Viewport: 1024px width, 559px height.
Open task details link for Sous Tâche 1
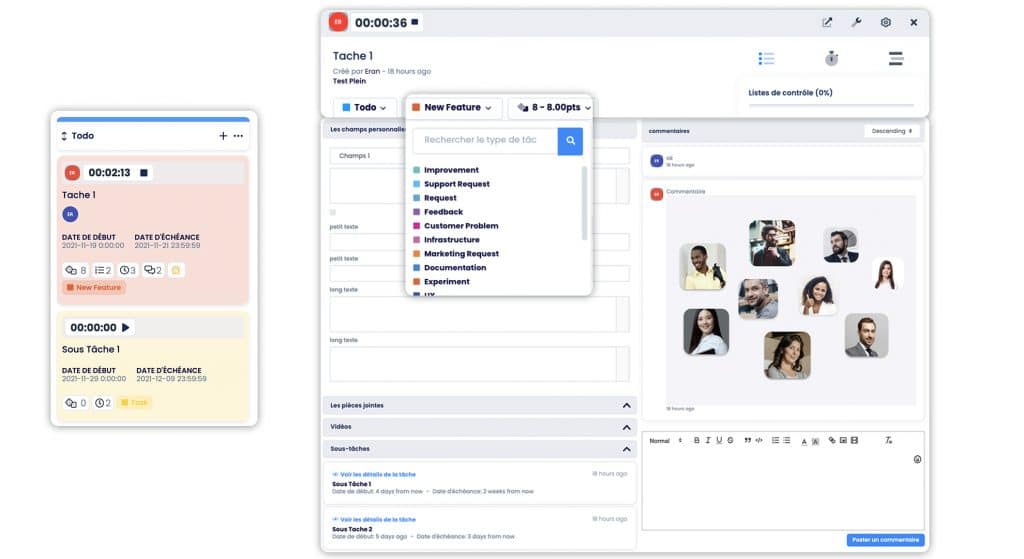(x=374, y=475)
